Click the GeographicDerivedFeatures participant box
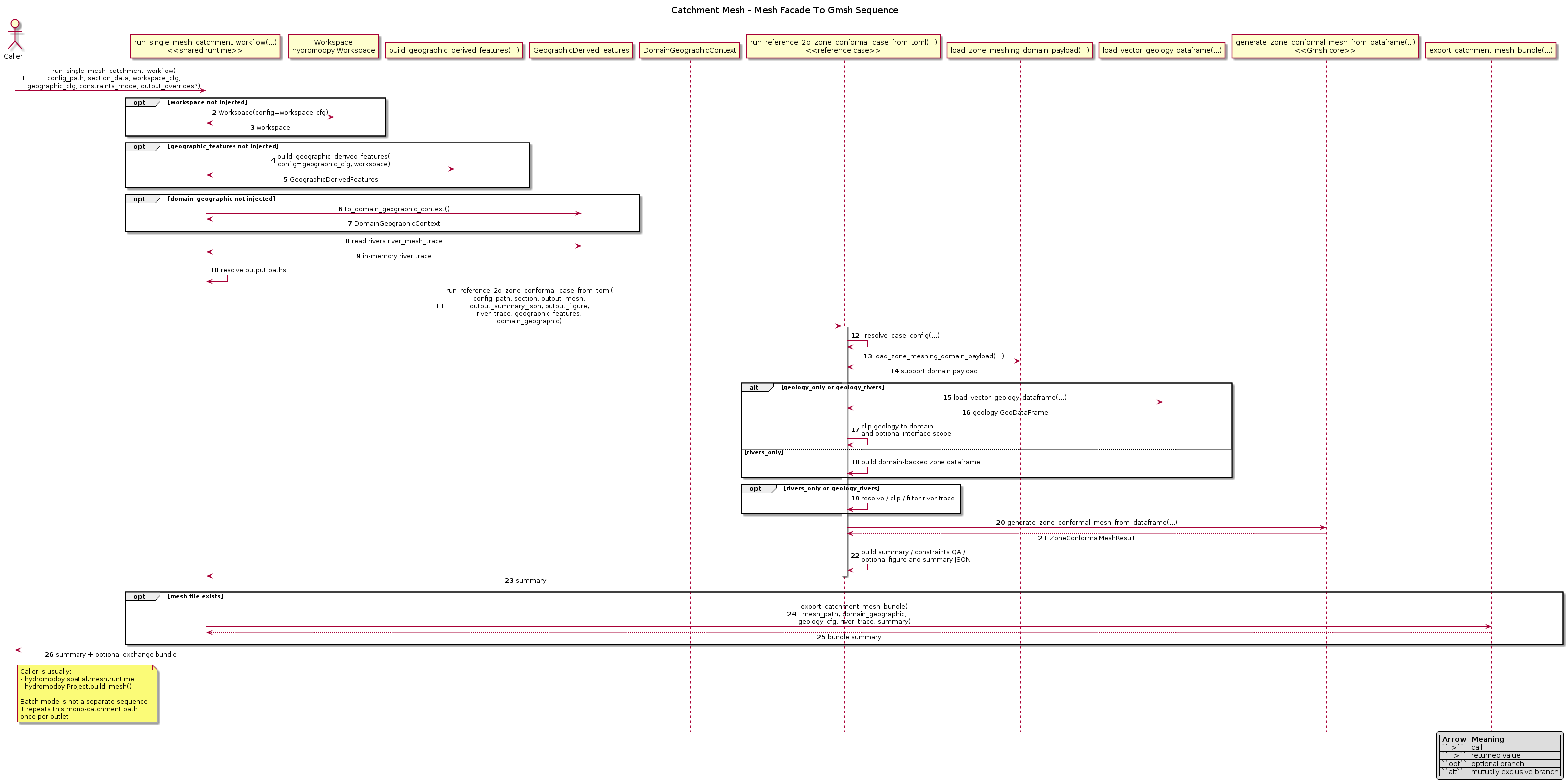The width and height of the screenshot is (1568, 784). 581,51
